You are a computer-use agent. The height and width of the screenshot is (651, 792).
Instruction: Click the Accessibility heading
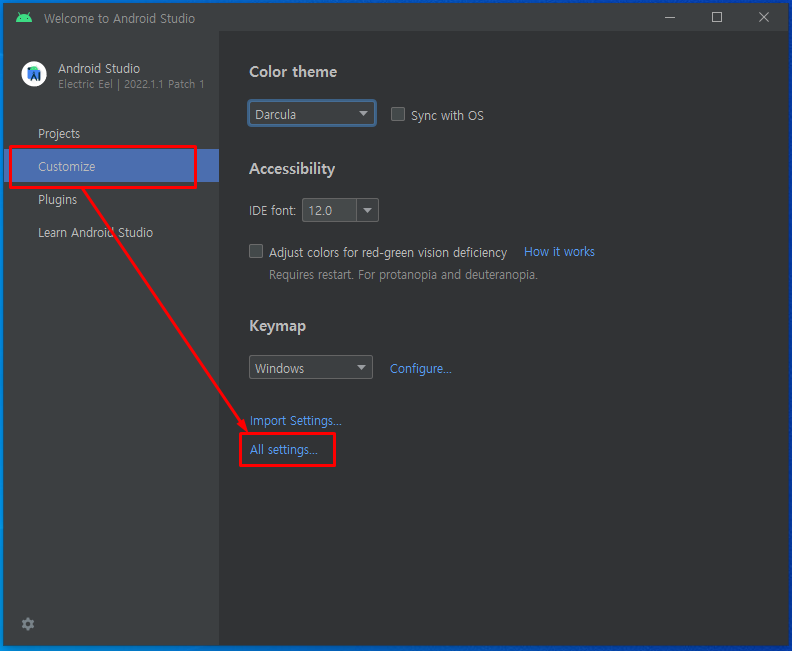point(292,169)
